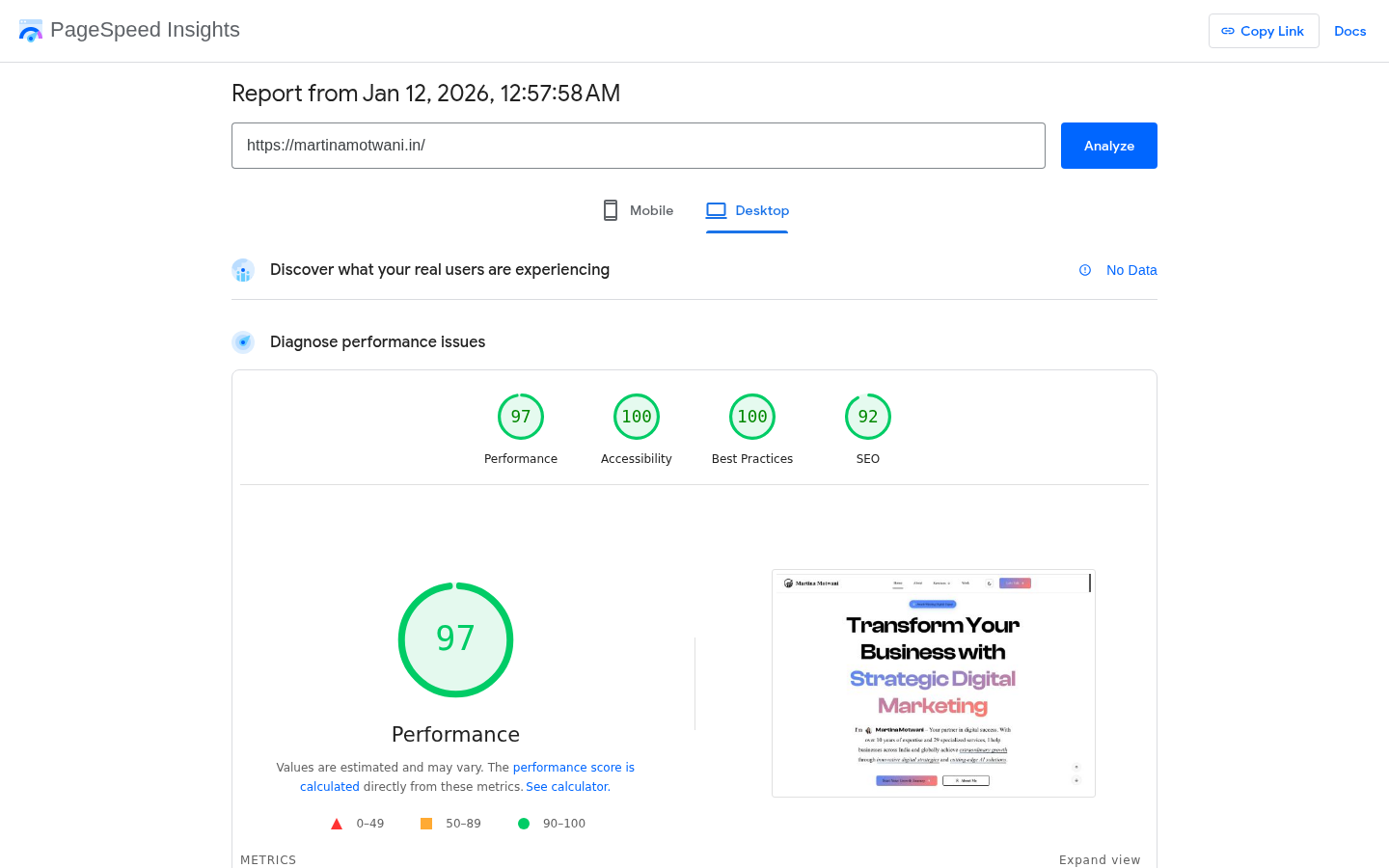Click the phone icon on the Mobile tab
1389x868 pixels.
[610, 209]
